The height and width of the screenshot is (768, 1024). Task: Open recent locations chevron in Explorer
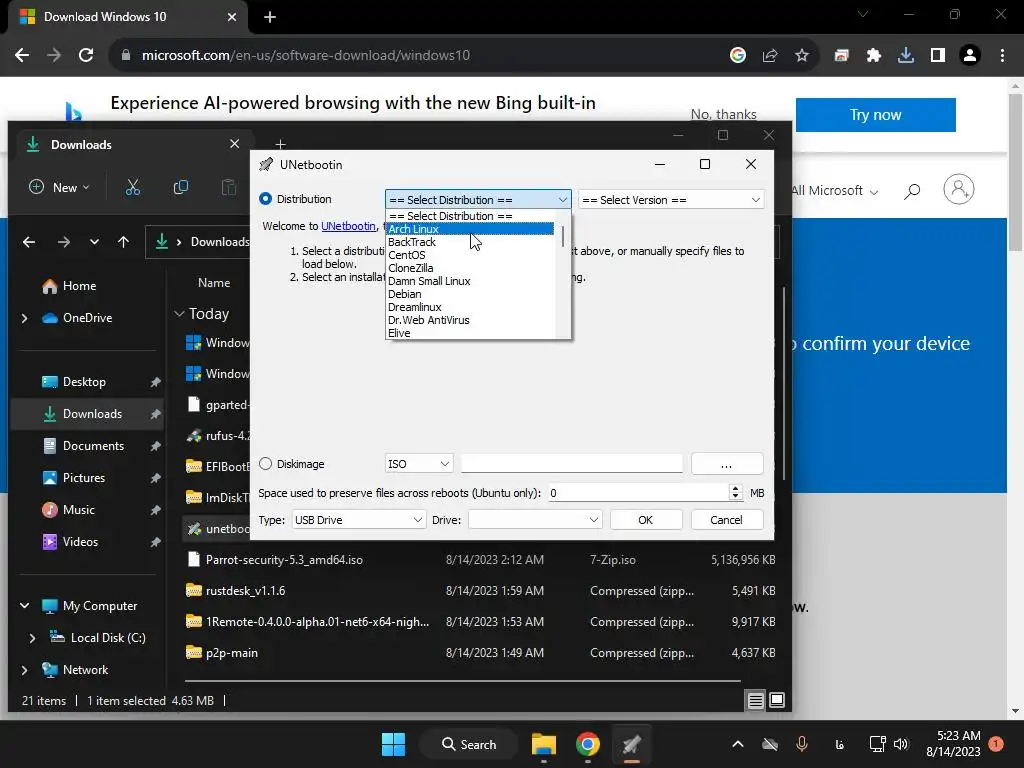(x=94, y=242)
